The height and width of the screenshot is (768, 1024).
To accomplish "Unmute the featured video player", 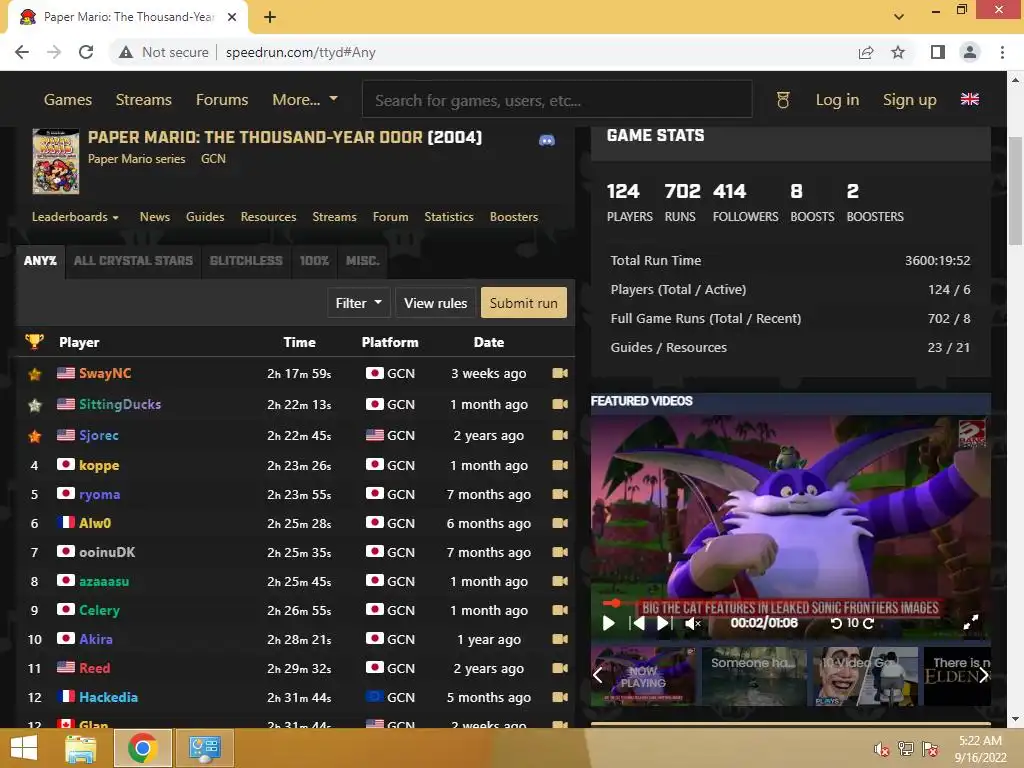I will 693,624.
